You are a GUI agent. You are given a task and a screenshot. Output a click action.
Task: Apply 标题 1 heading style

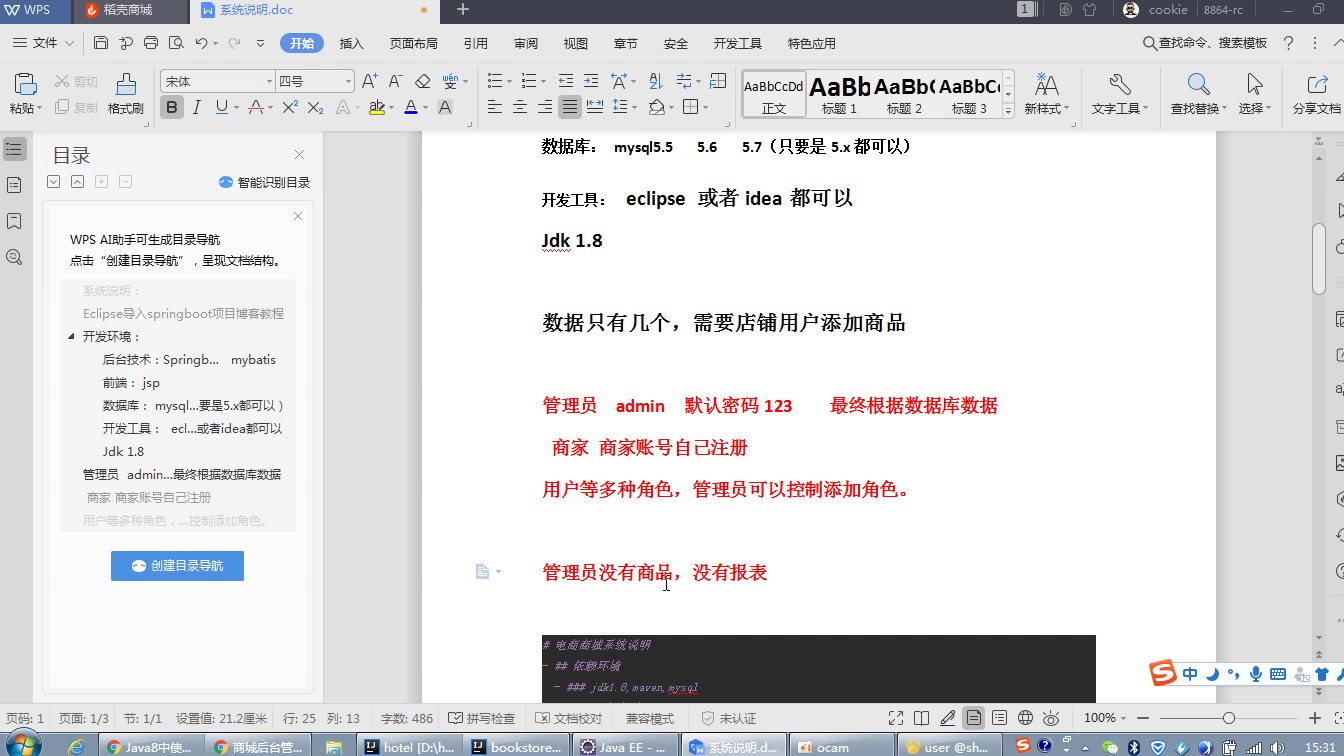tap(840, 95)
